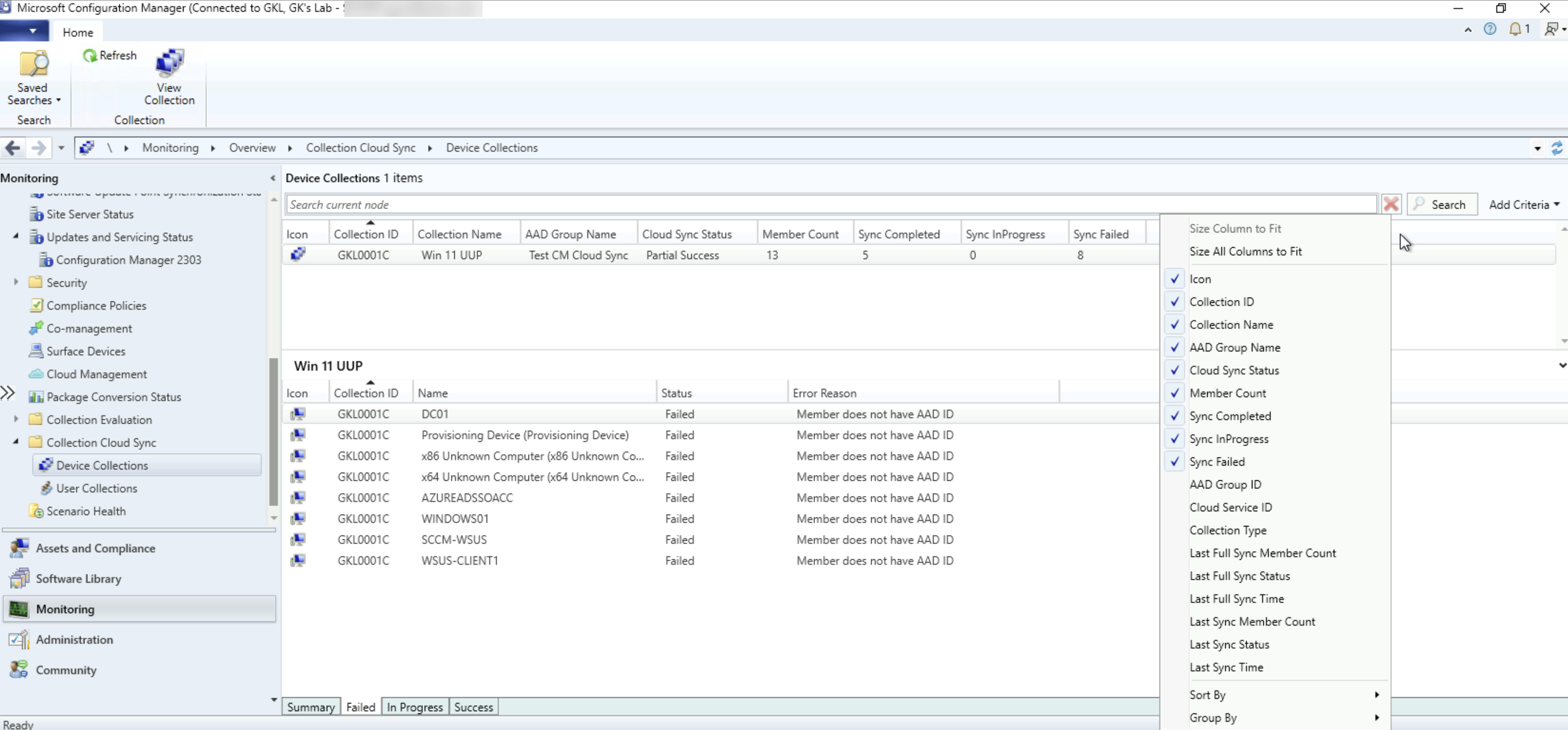1568x730 pixels.
Task: Collapse the Monitoring navigation pane
Action: [273, 178]
